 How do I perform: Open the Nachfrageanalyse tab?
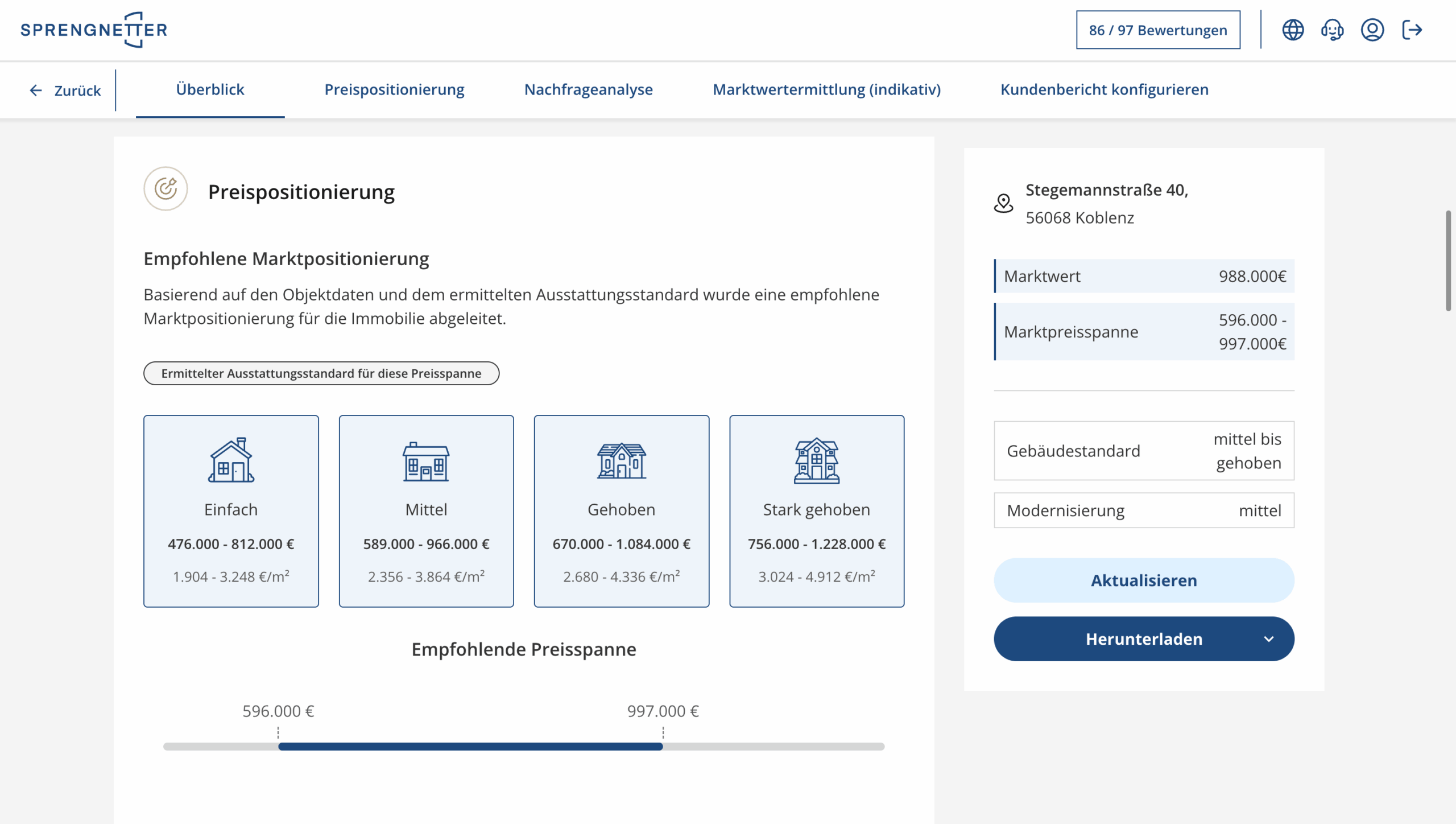click(588, 89)
